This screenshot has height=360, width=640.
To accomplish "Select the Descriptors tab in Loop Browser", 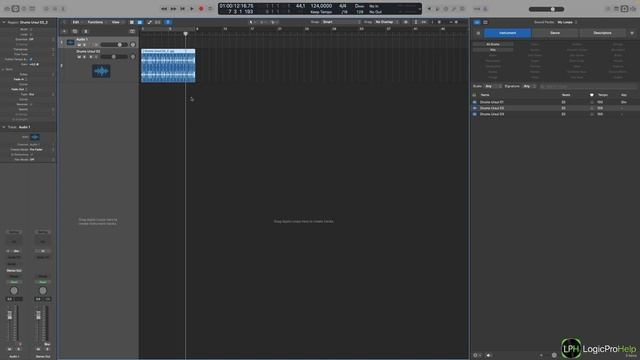I will pyautogui.click(x=602, y=33).
